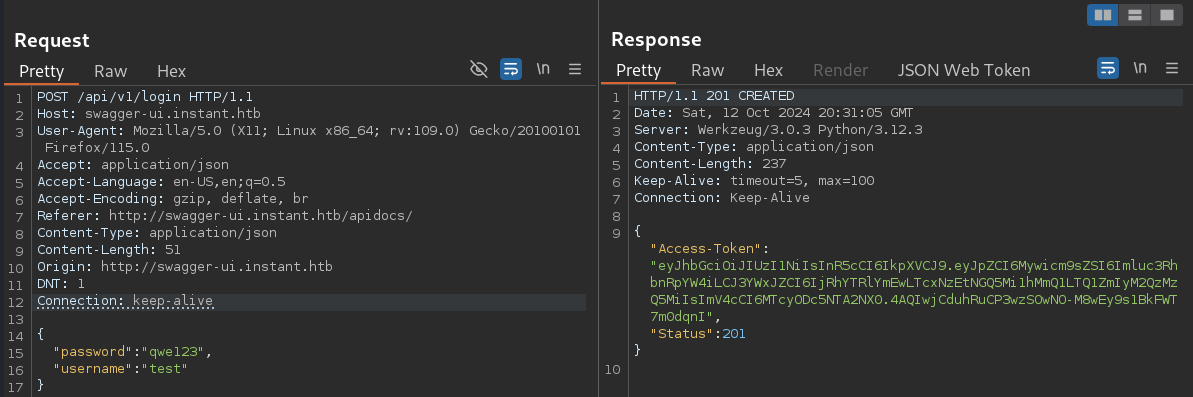Toggle word wrap icon in Response panel
The image size is (1193, 397).
[1108, 68]
